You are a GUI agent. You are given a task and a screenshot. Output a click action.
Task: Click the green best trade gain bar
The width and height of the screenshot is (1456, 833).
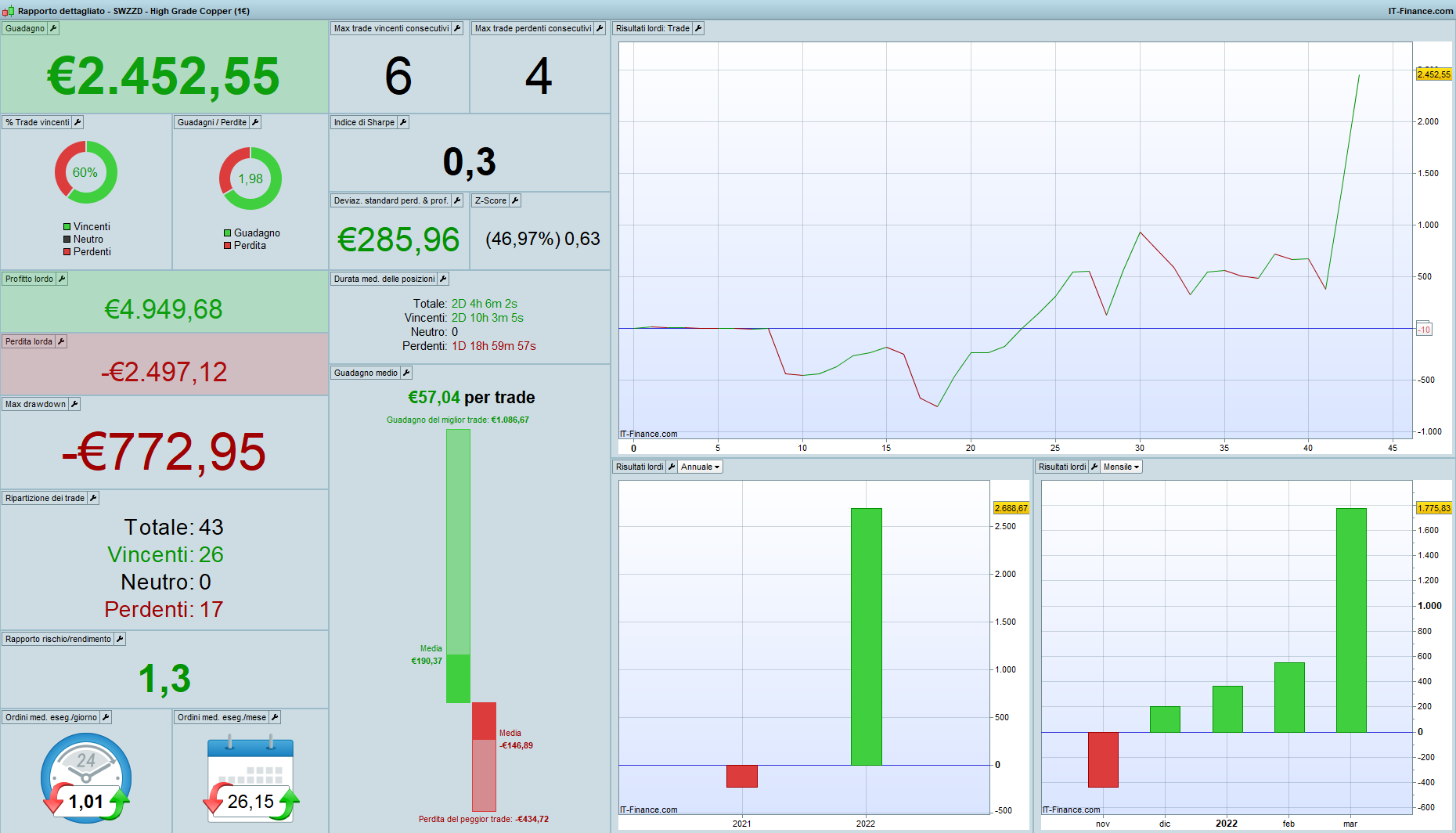[x=458, y=565]
